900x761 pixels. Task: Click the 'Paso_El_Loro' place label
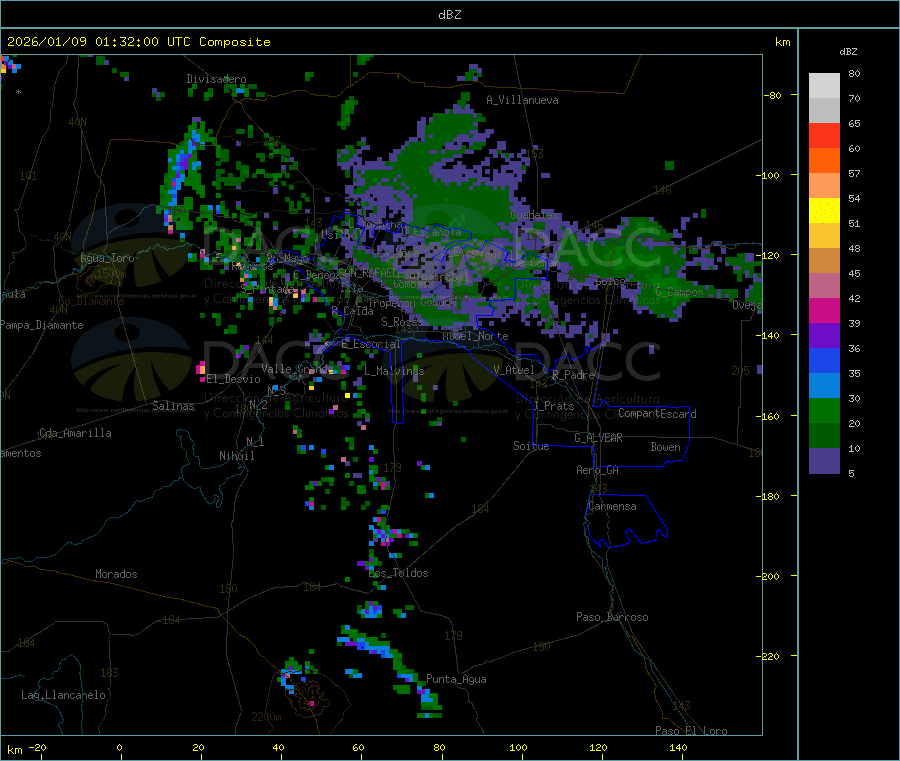click(691, 731)
